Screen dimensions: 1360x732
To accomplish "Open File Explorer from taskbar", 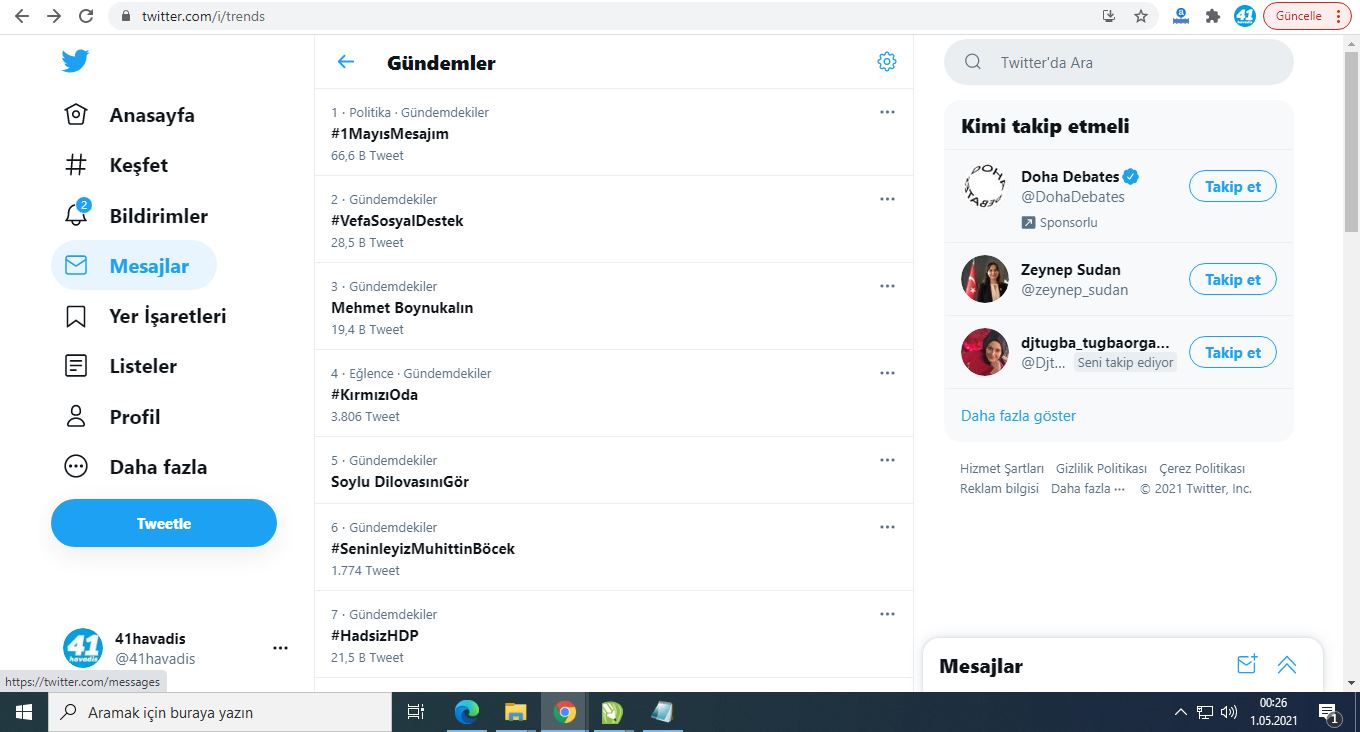I will pyautogui.click(x=515, y=712).
